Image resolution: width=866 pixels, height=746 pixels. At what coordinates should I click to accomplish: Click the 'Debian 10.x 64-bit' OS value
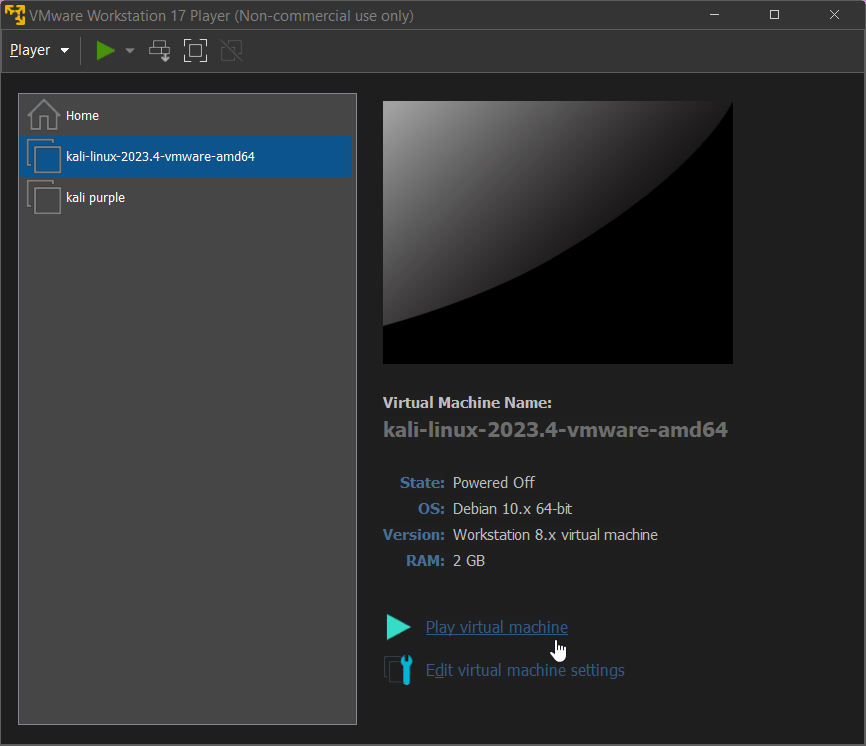click(x=513, y=509)
